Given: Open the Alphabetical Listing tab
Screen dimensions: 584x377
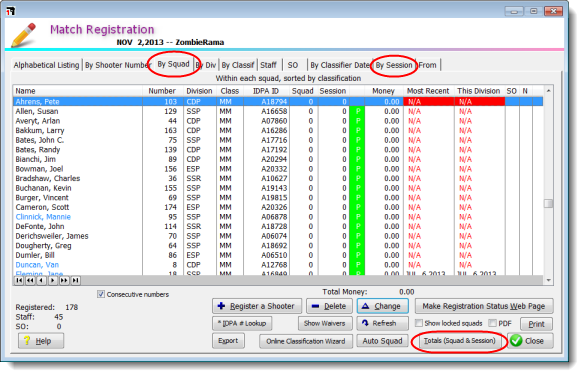Looking at the screenshot, I should pyautogui.click(x=46, y=65).
